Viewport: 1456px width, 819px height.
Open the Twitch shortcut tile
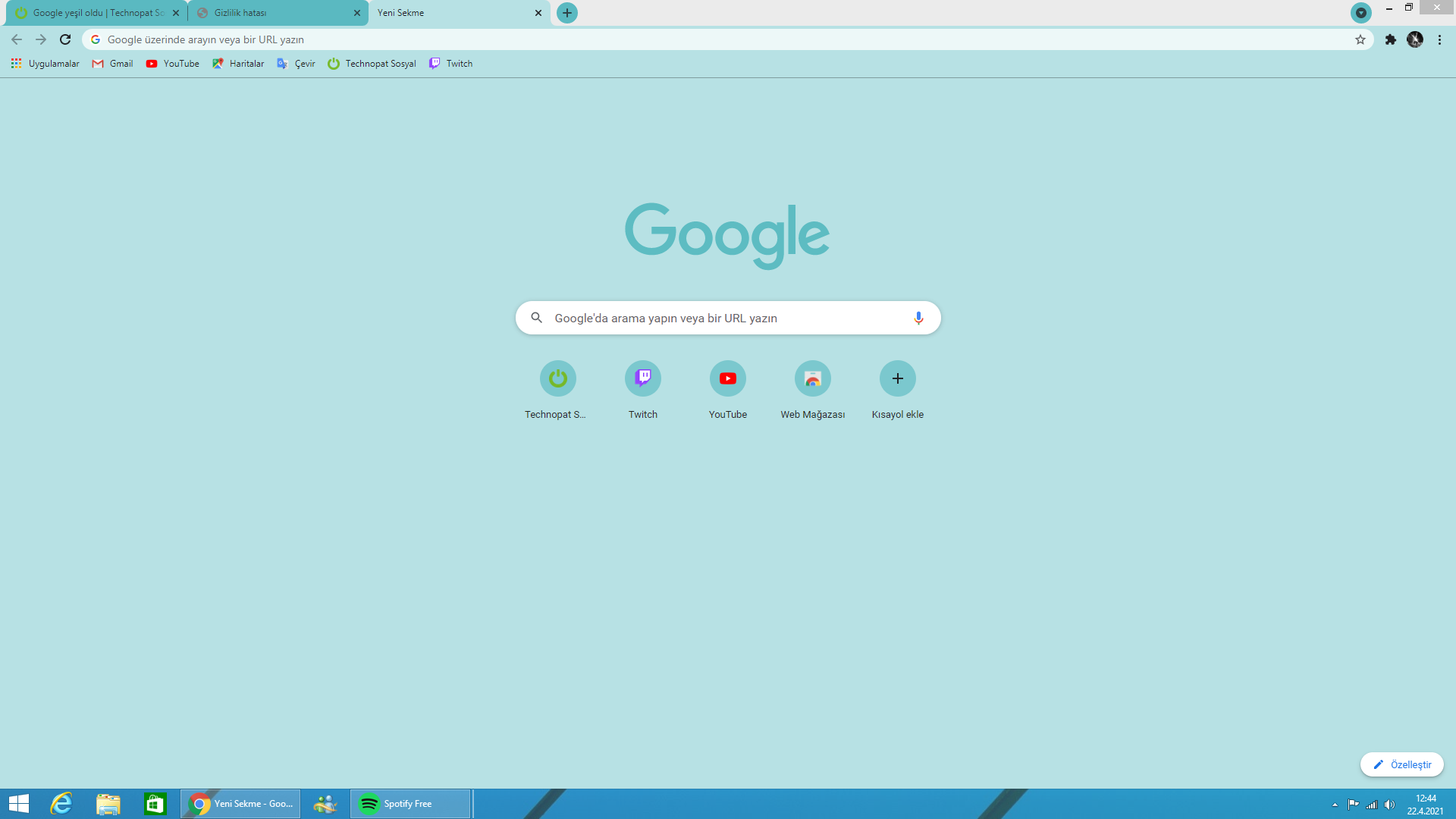coord(642,378)
